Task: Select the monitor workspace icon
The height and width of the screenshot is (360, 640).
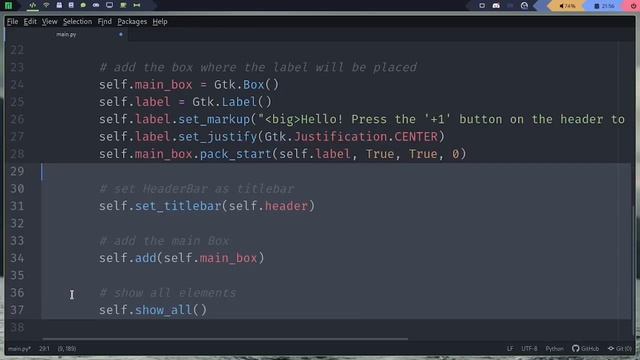Action: tap(109, 5)
